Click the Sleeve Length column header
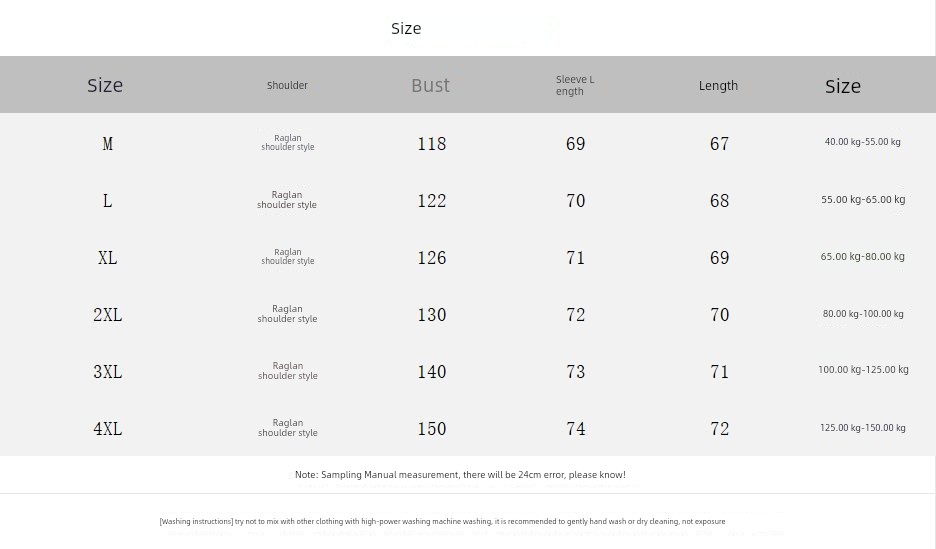 pyautogui.click(x=575, y=85)
